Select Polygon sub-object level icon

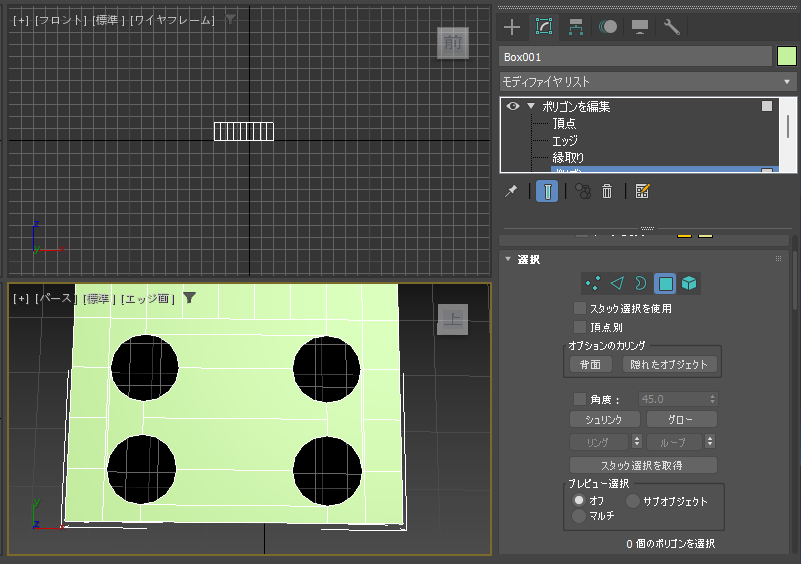[665, 284]
